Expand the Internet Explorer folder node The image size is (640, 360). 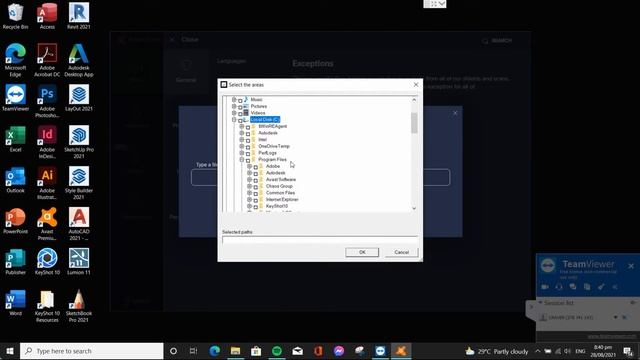(x=249, y=199)
